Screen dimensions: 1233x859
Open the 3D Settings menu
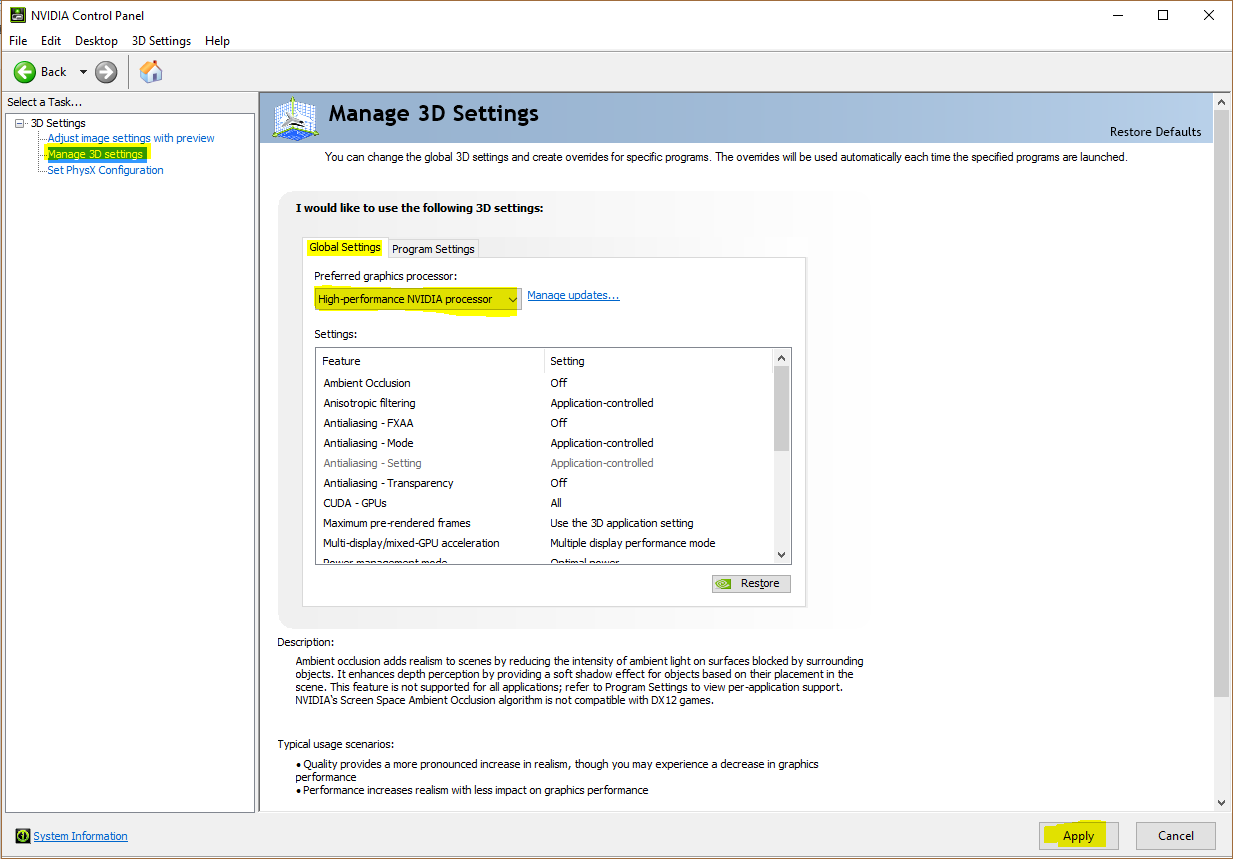(160, 41)
